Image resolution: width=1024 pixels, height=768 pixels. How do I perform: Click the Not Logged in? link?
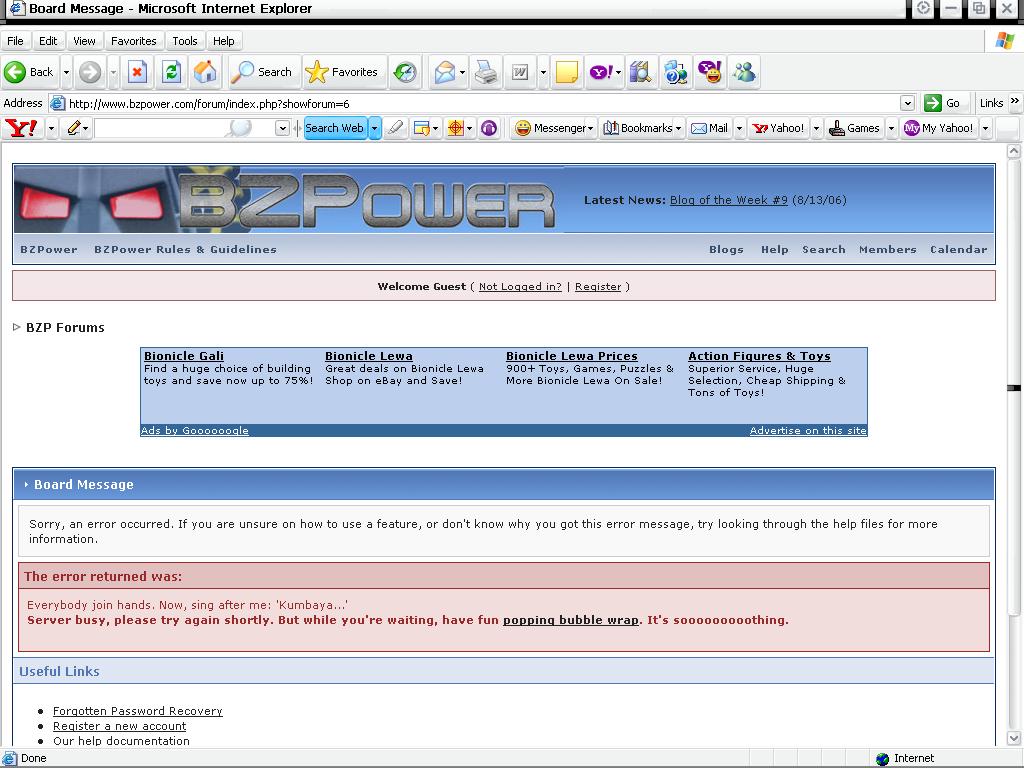click(520, 287)
